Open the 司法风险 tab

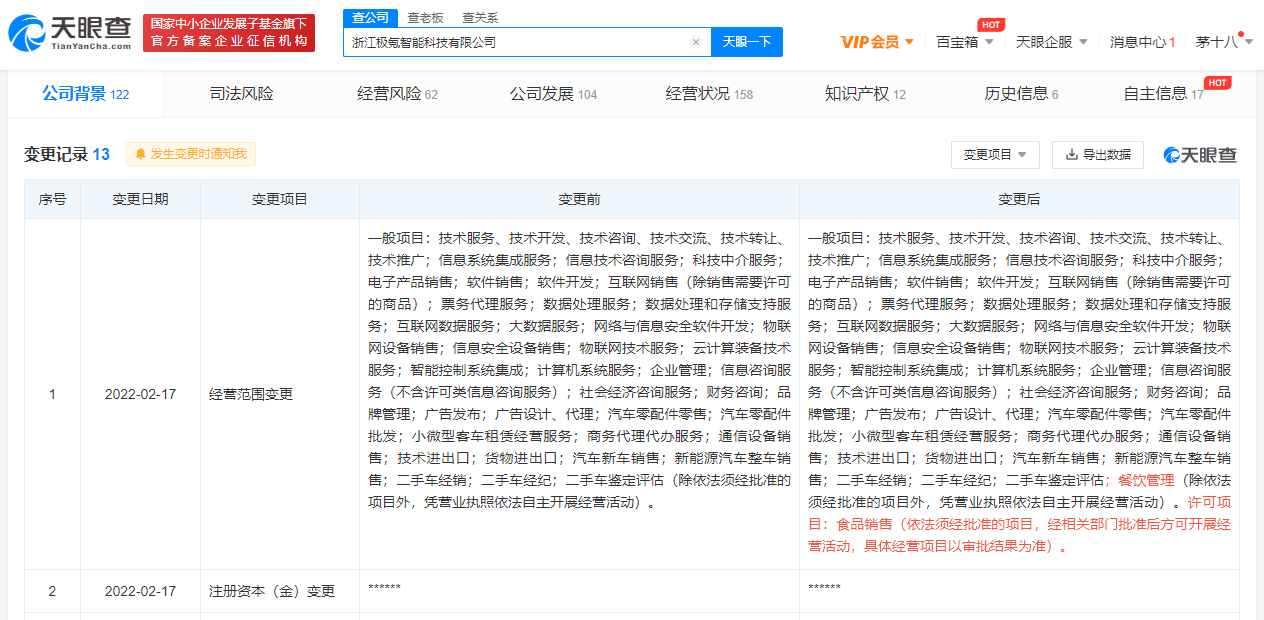coord(241,94)
